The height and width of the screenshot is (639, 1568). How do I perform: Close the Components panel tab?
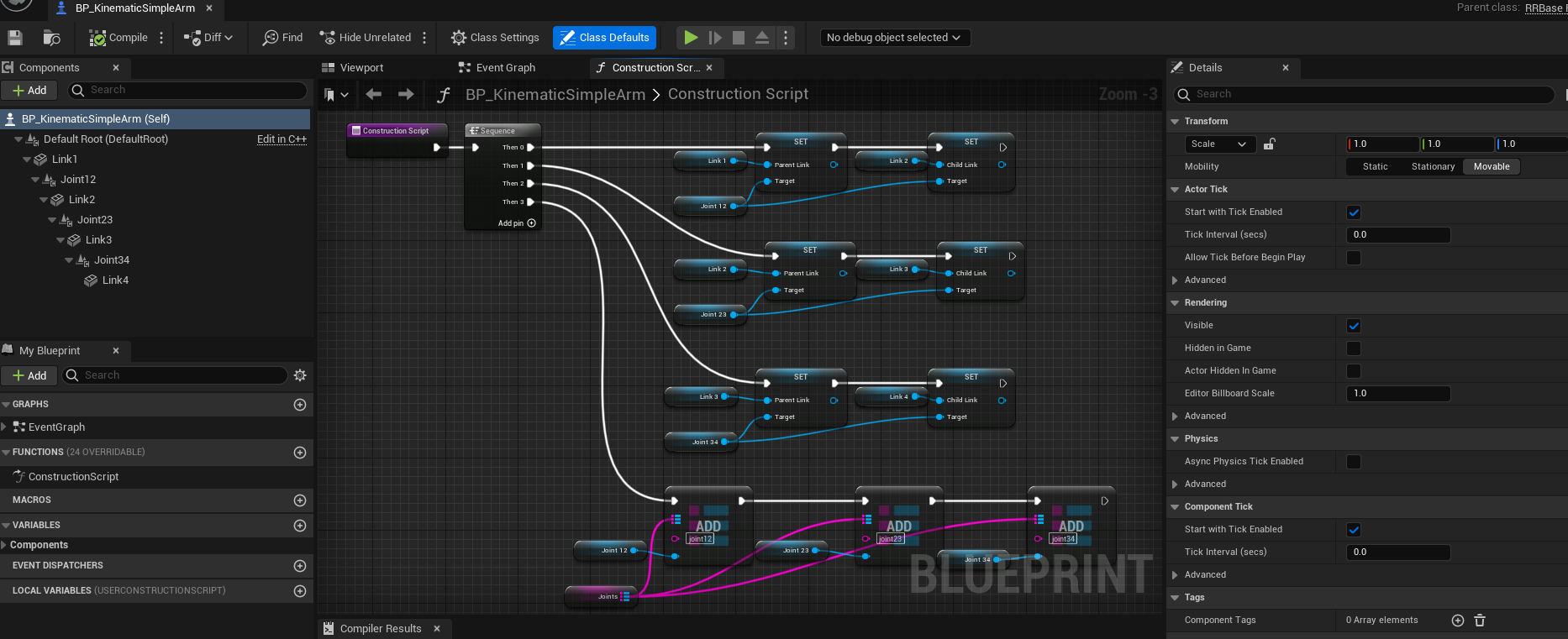coord(116,68)
